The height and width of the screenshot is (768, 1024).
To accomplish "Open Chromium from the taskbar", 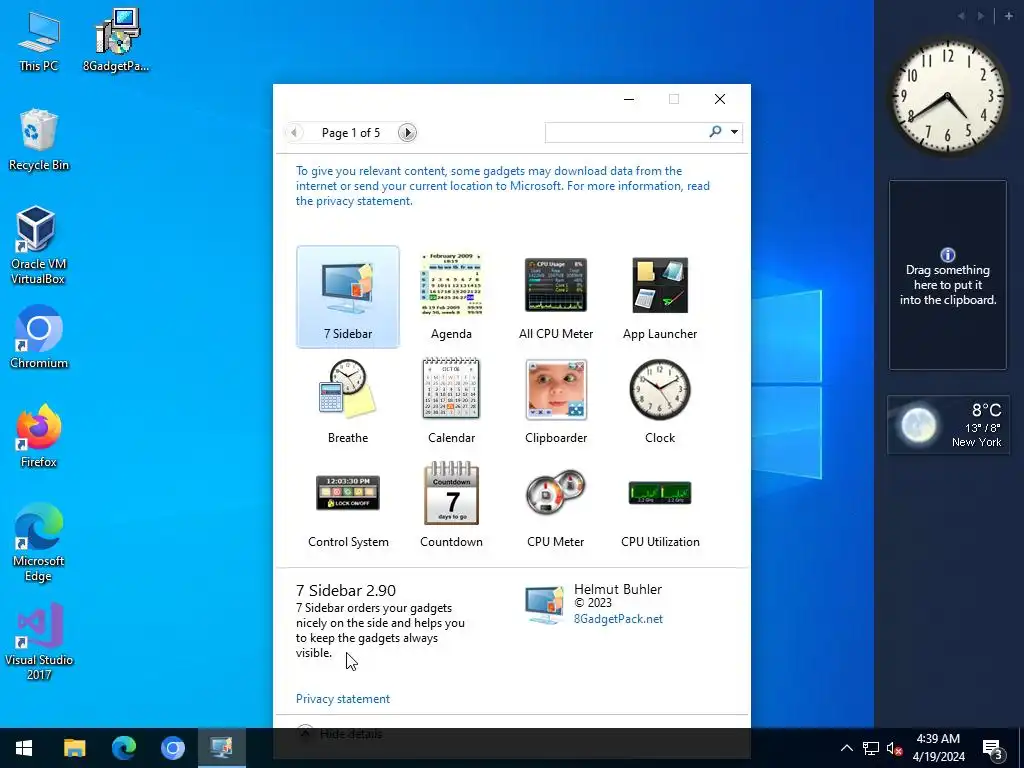I will tap(172, 748).
